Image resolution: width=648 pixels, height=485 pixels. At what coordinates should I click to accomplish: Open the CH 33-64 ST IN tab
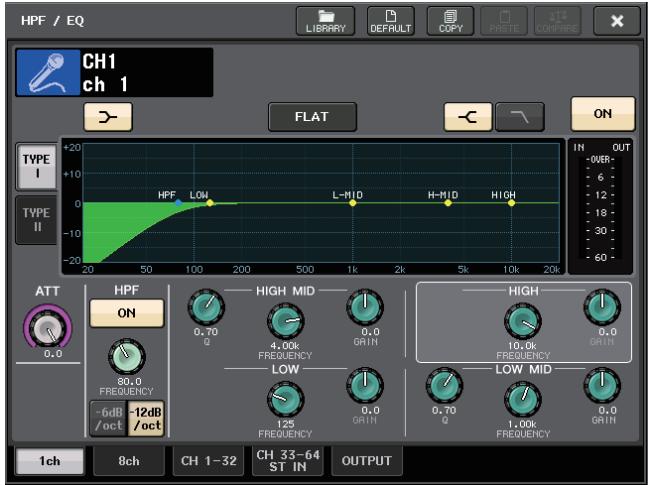[x=288, y=461]
